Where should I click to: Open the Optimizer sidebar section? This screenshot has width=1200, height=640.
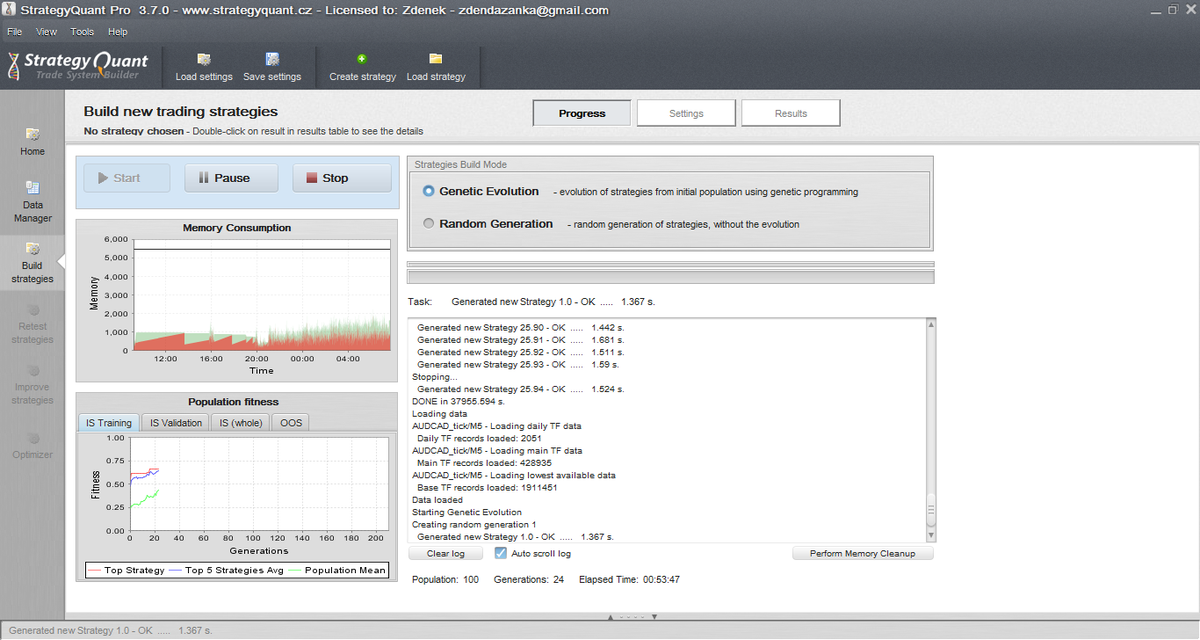32,444
